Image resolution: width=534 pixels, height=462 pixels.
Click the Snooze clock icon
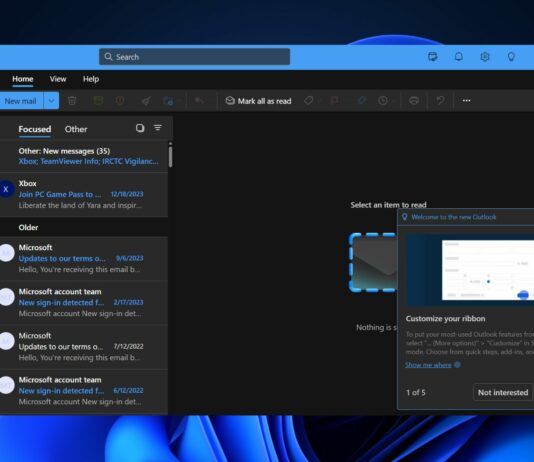tap(383, 100)
